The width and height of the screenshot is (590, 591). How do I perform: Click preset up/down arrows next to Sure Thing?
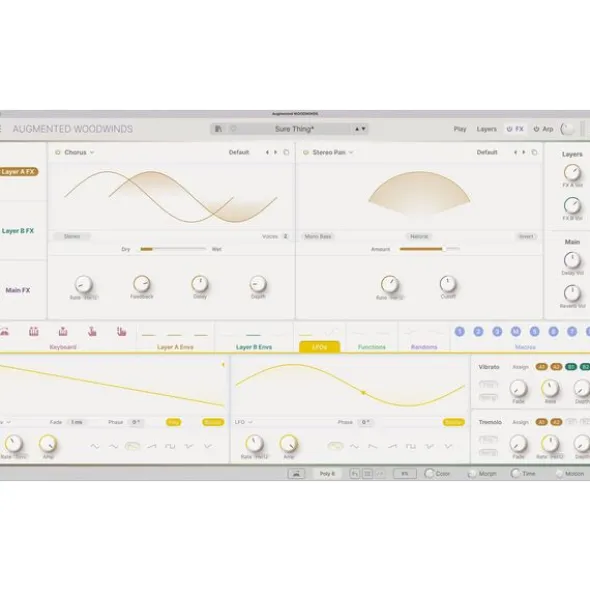click(360, 129)
